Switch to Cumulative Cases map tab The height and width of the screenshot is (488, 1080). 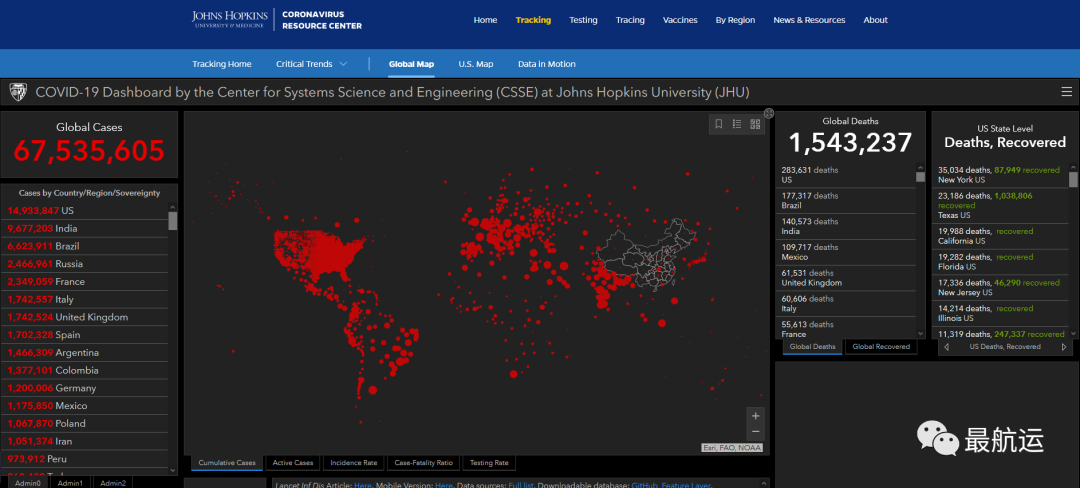(x=227, y=463)
